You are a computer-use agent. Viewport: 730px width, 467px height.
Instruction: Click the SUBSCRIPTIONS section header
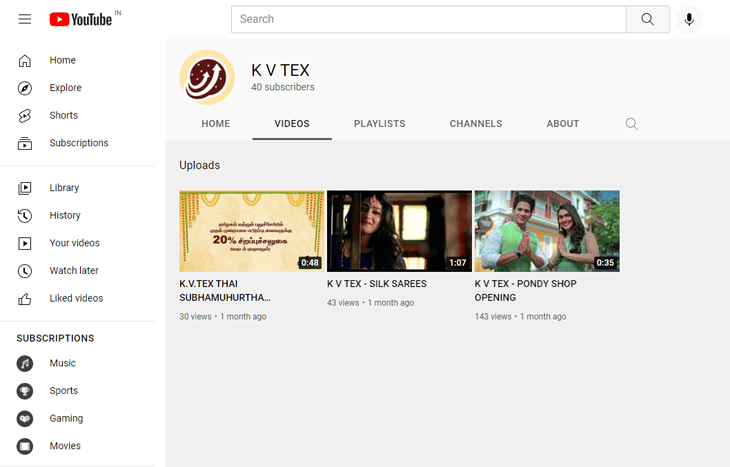(x=55, y=338)
